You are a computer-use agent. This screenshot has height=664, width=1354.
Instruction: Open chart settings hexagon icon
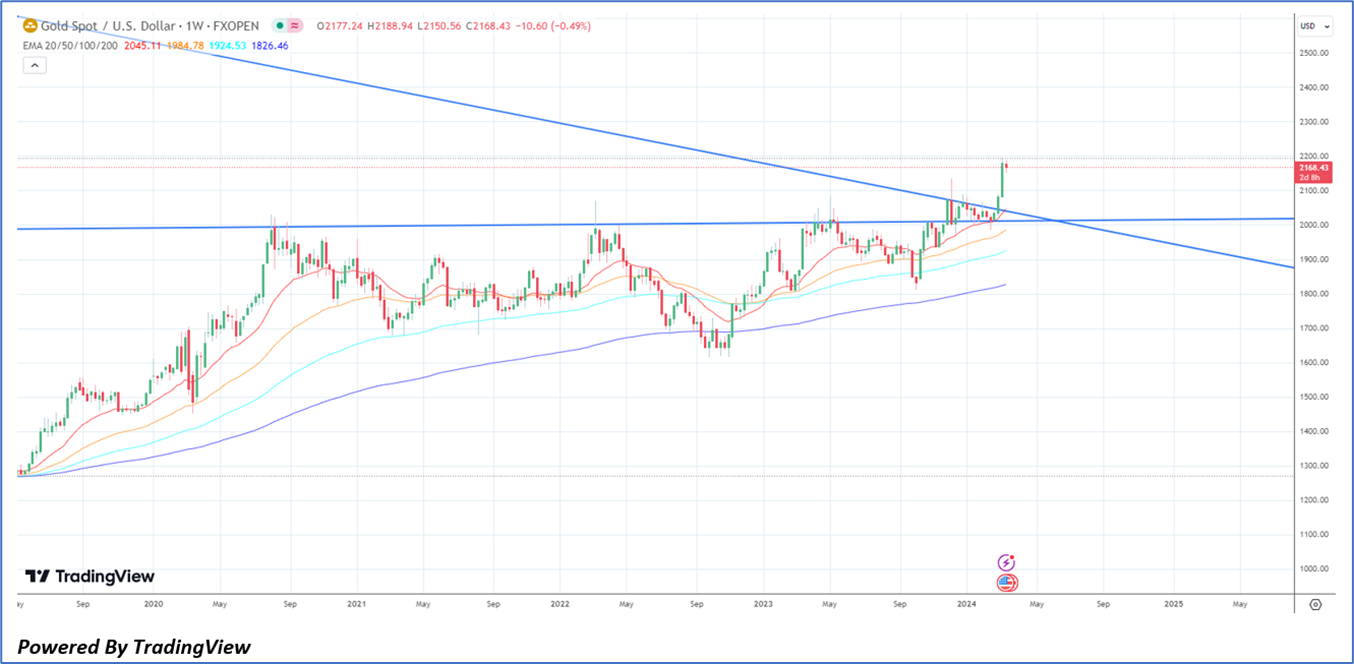pyautogui.click(x=1315, y=604)
